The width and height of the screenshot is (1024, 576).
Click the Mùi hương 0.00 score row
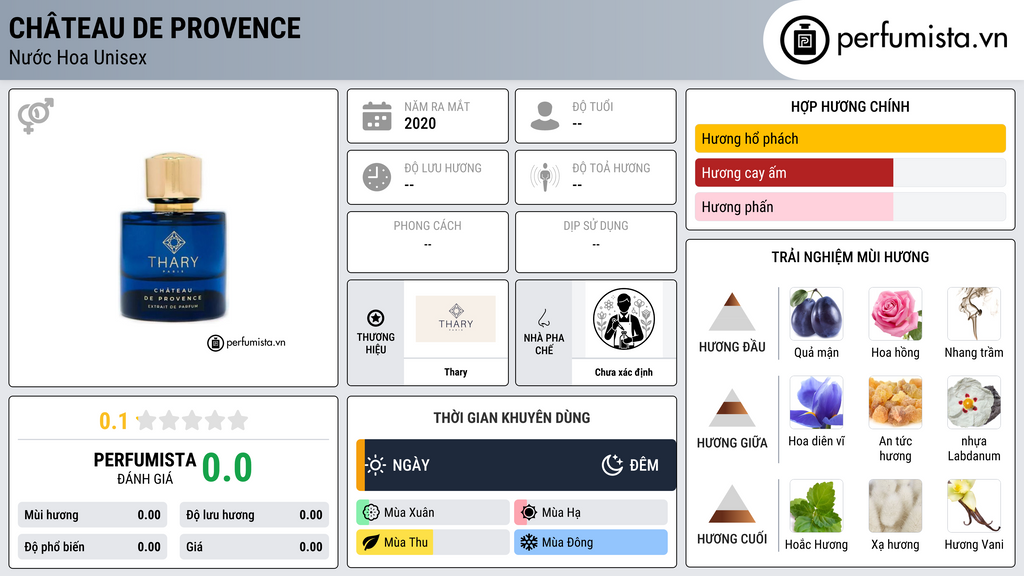pyautogui.click(x=92, y=515)
